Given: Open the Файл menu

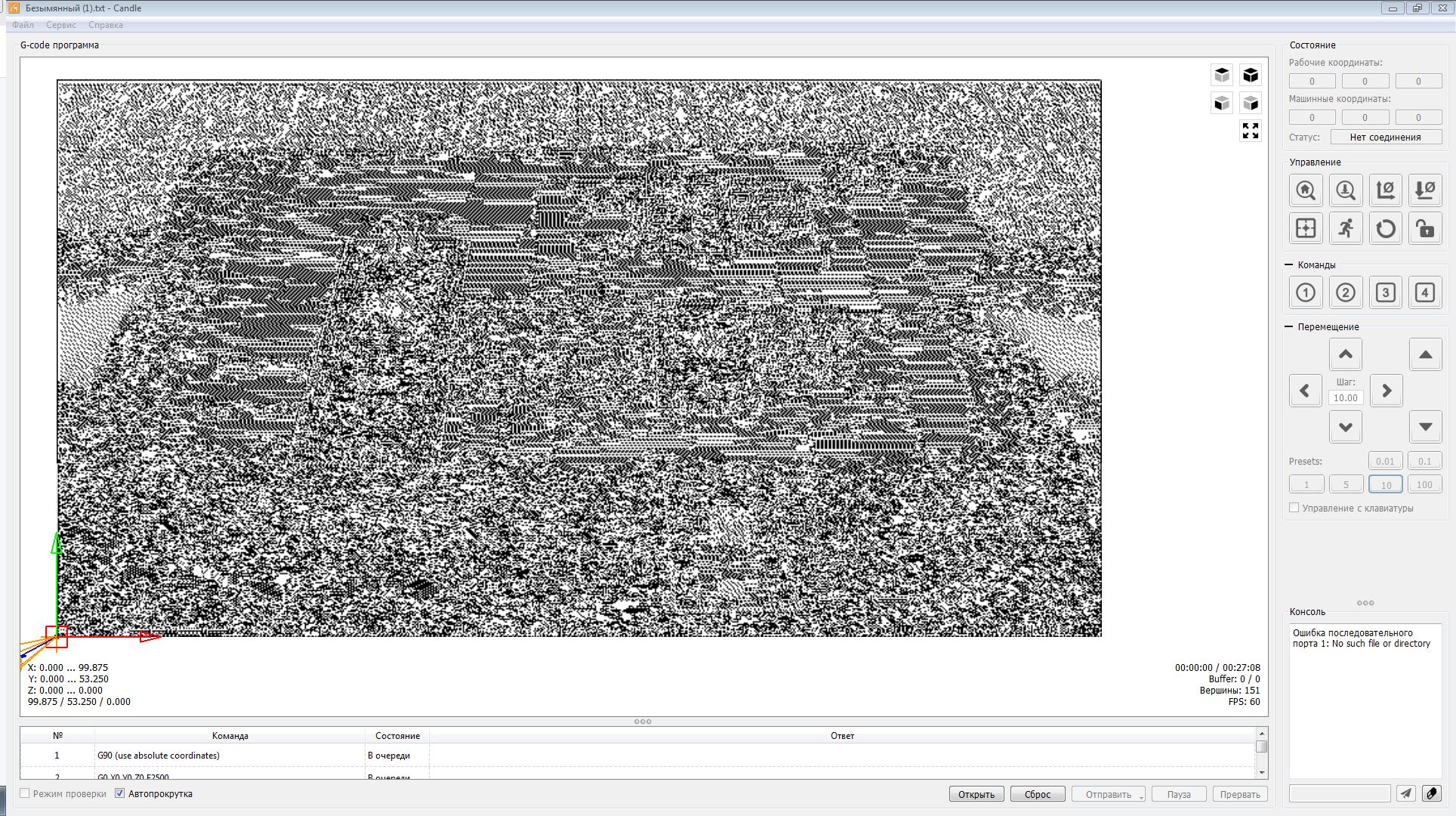Looking at the screenshot, I should point(23,25).
